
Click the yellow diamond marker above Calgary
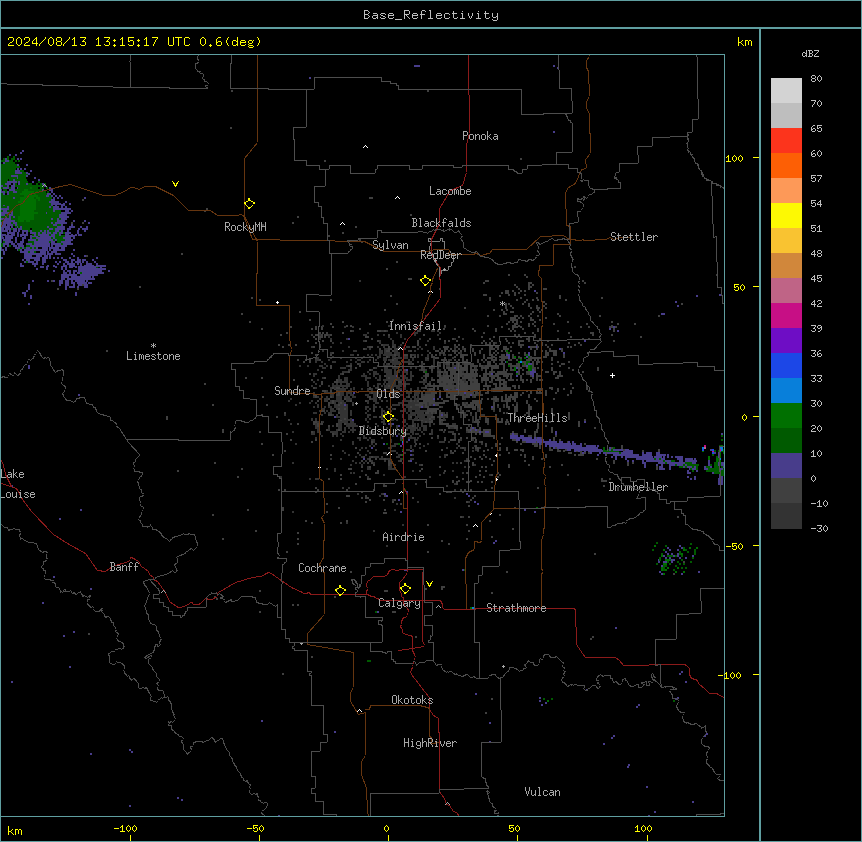tap(405, 589)
